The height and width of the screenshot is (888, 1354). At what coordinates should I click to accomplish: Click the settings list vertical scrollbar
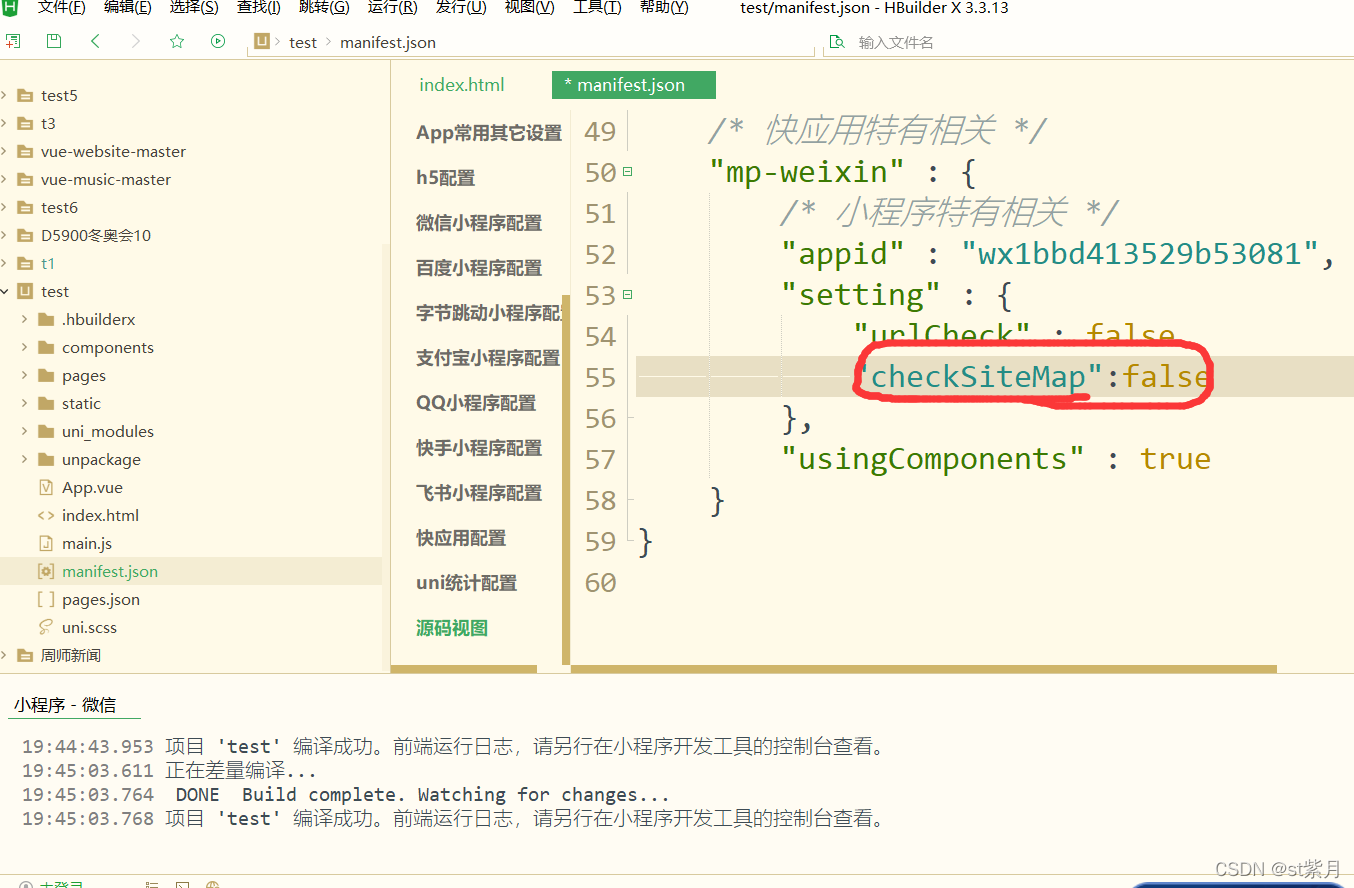click(566, 480)
